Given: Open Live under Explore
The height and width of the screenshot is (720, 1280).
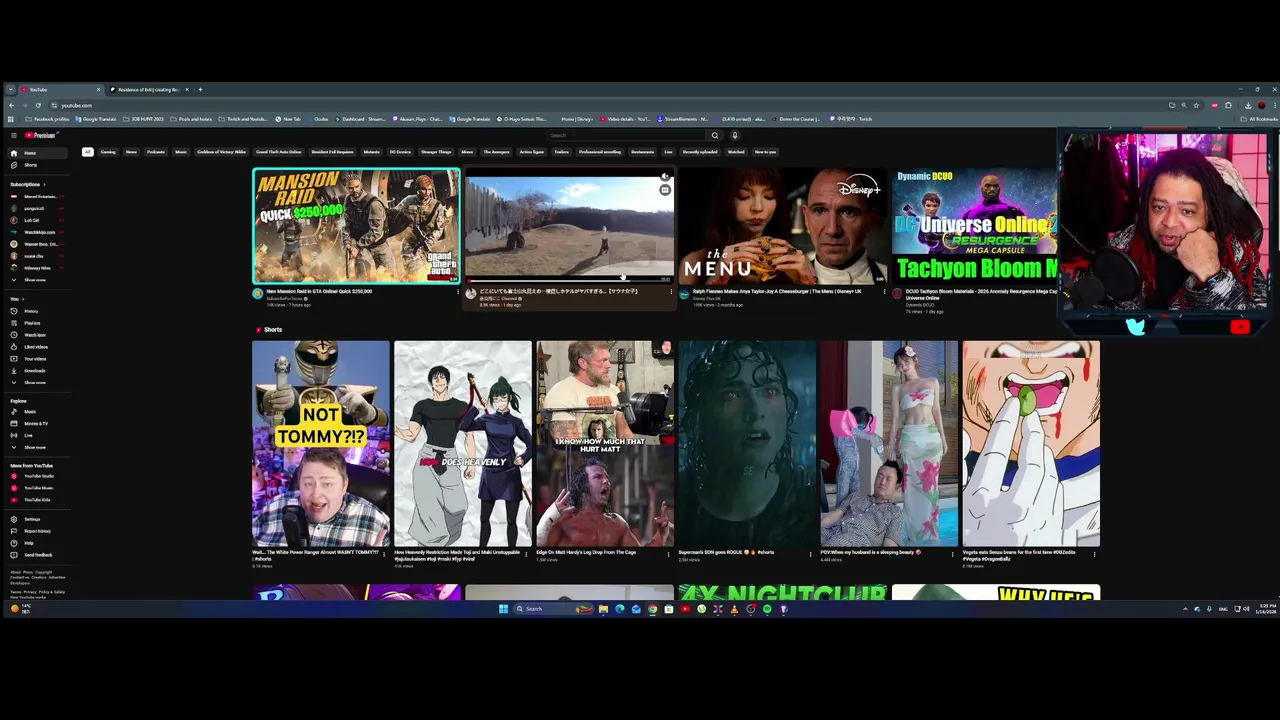Looking at the screenshot, I should click(36, 436).
